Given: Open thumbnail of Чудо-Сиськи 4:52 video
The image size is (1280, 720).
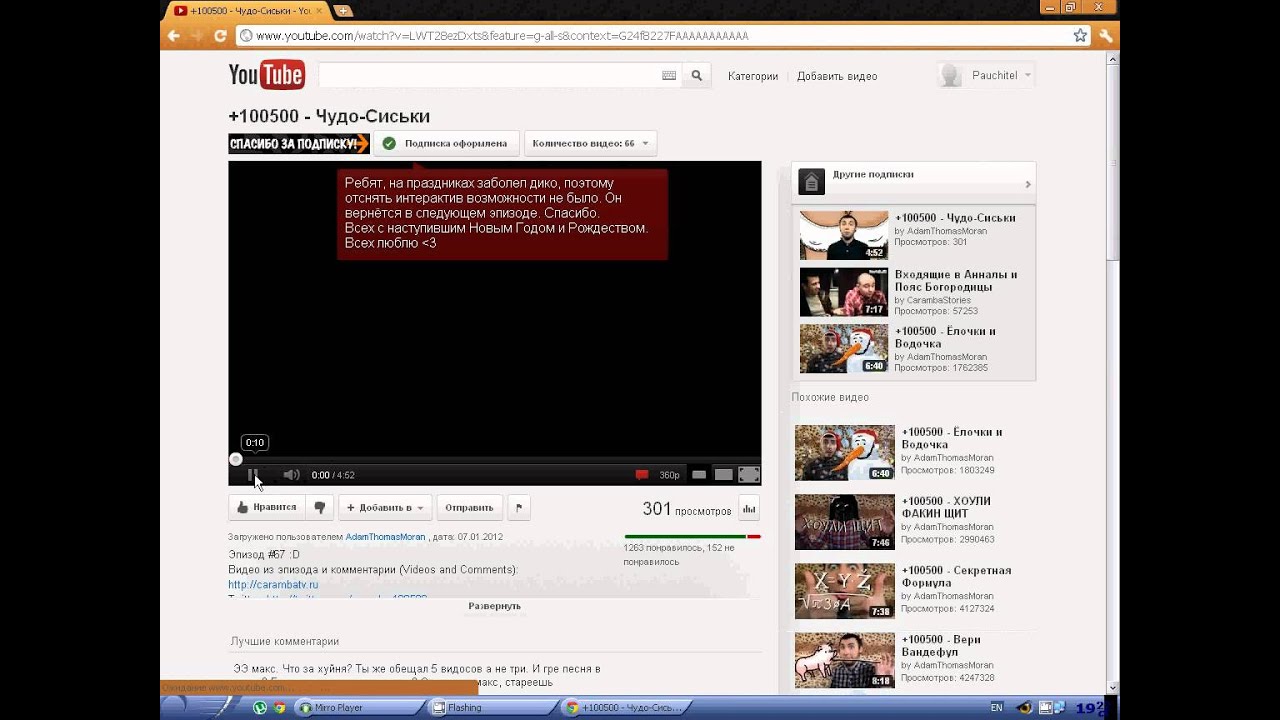Looking at the screenshot, I should click(x=843, y=236).
